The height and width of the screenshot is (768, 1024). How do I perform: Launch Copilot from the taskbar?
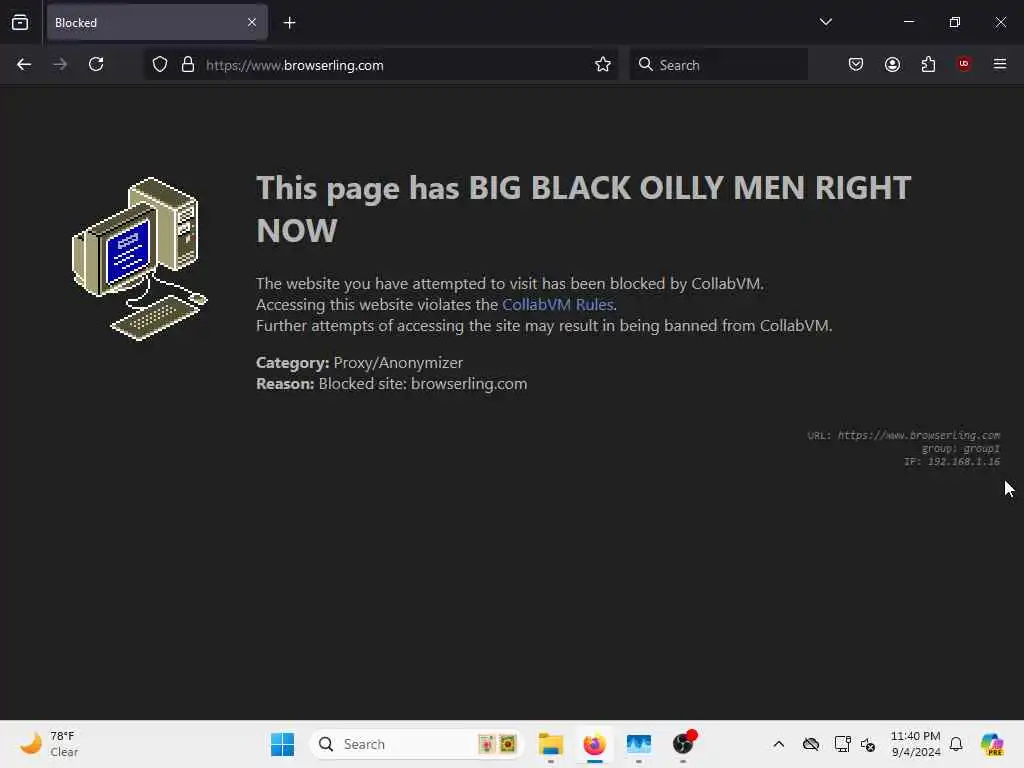(x=992, y=744)
